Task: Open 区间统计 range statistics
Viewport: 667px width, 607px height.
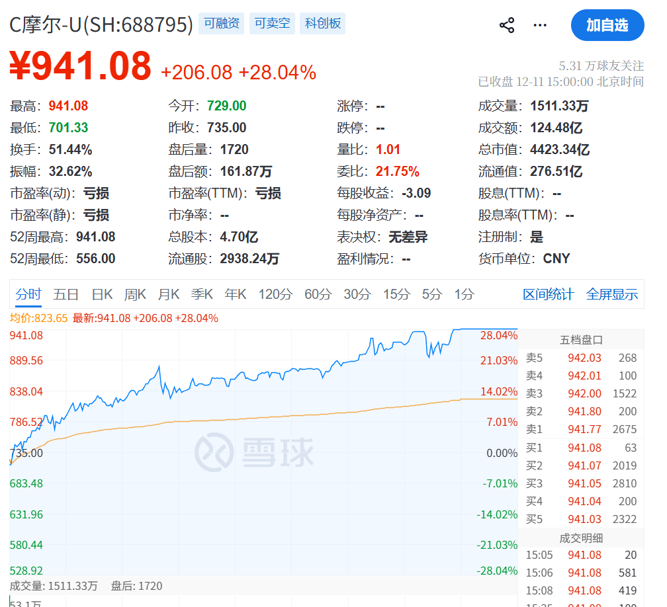Action: coord(549,294)
